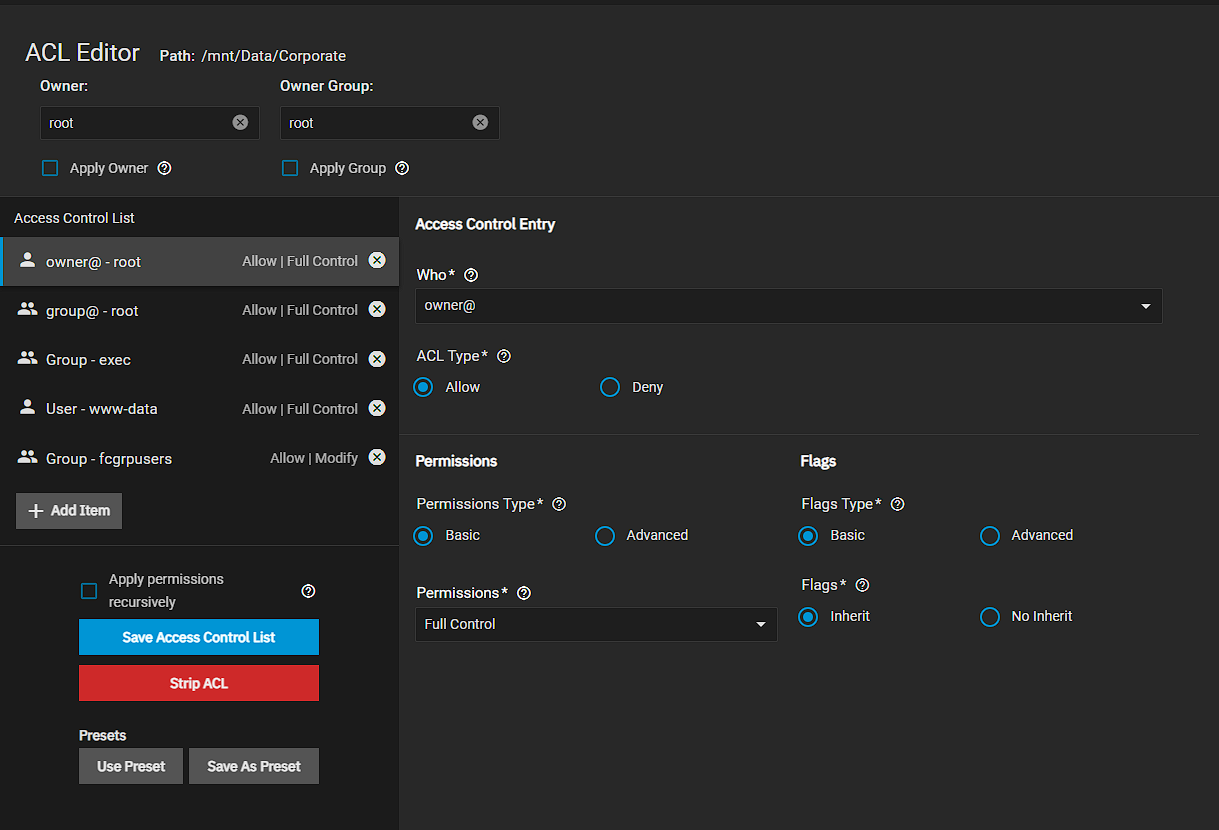Open the Apply Group help tooltip icon
This screenshot has width=1219, height=830.
pos(402,168)
